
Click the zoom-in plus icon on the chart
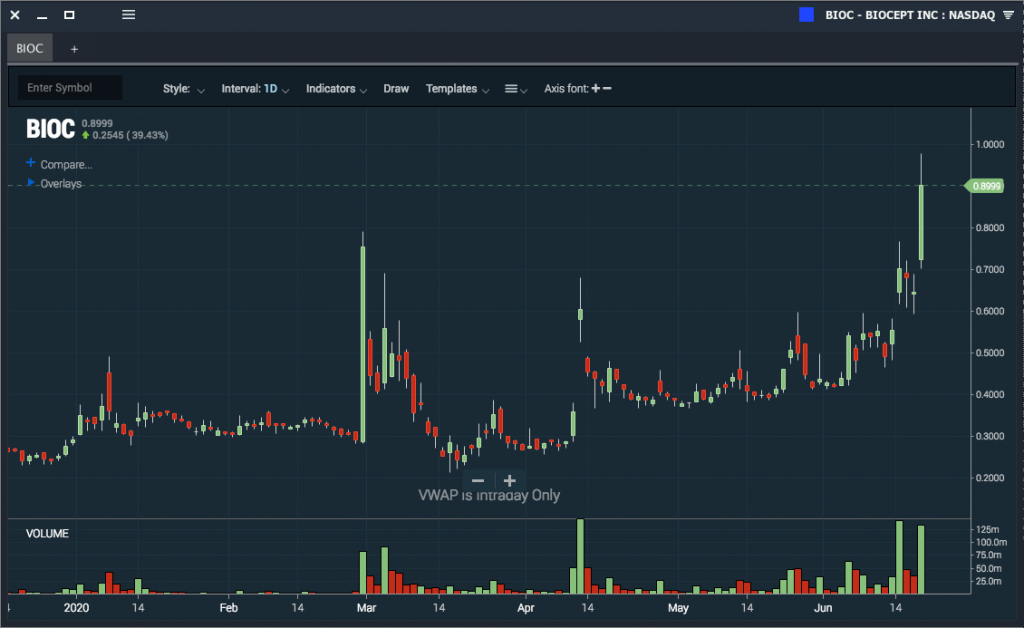click(x=509, y=479)
